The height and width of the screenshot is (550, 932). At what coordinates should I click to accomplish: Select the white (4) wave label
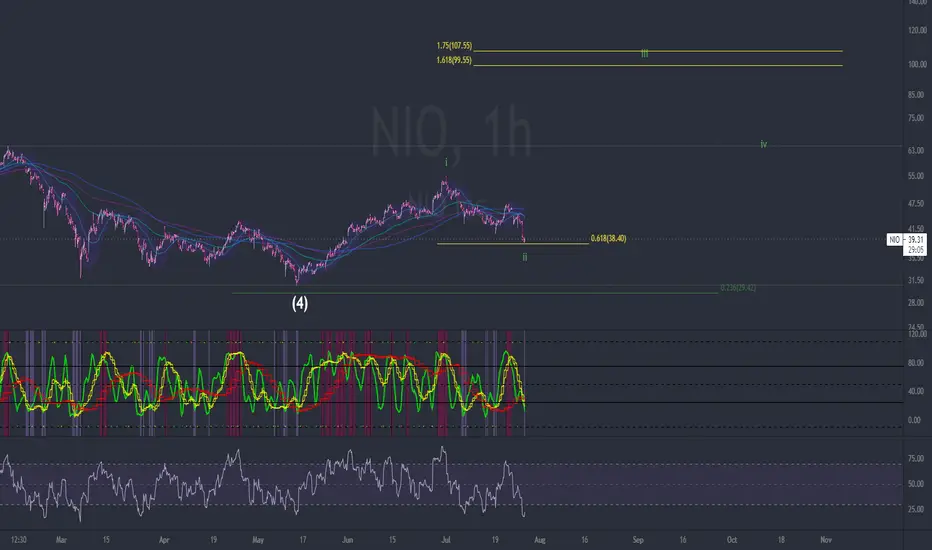(300, 303)
